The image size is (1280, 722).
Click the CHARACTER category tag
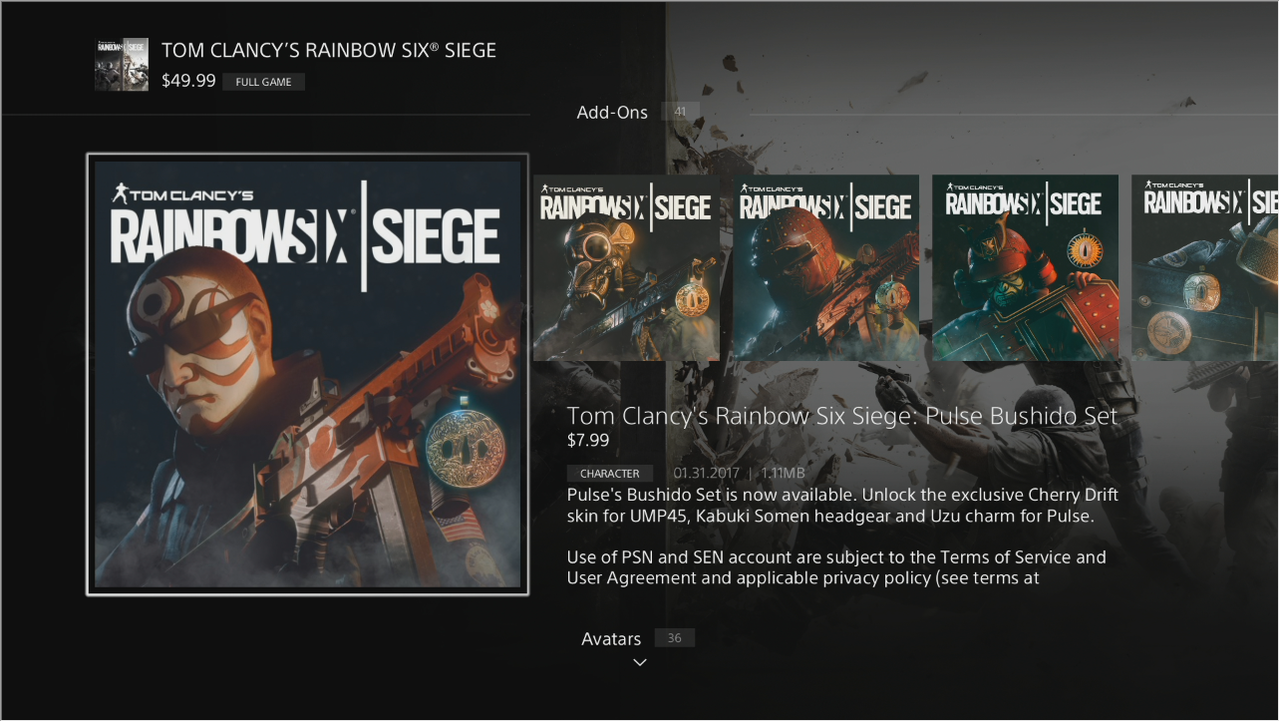coord(610,473)
